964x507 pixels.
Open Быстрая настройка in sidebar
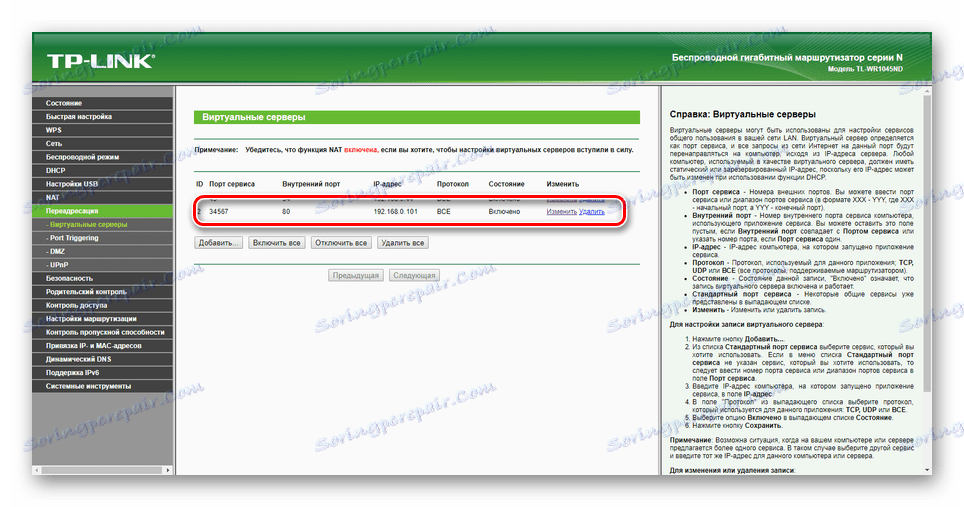pos(103,117)
